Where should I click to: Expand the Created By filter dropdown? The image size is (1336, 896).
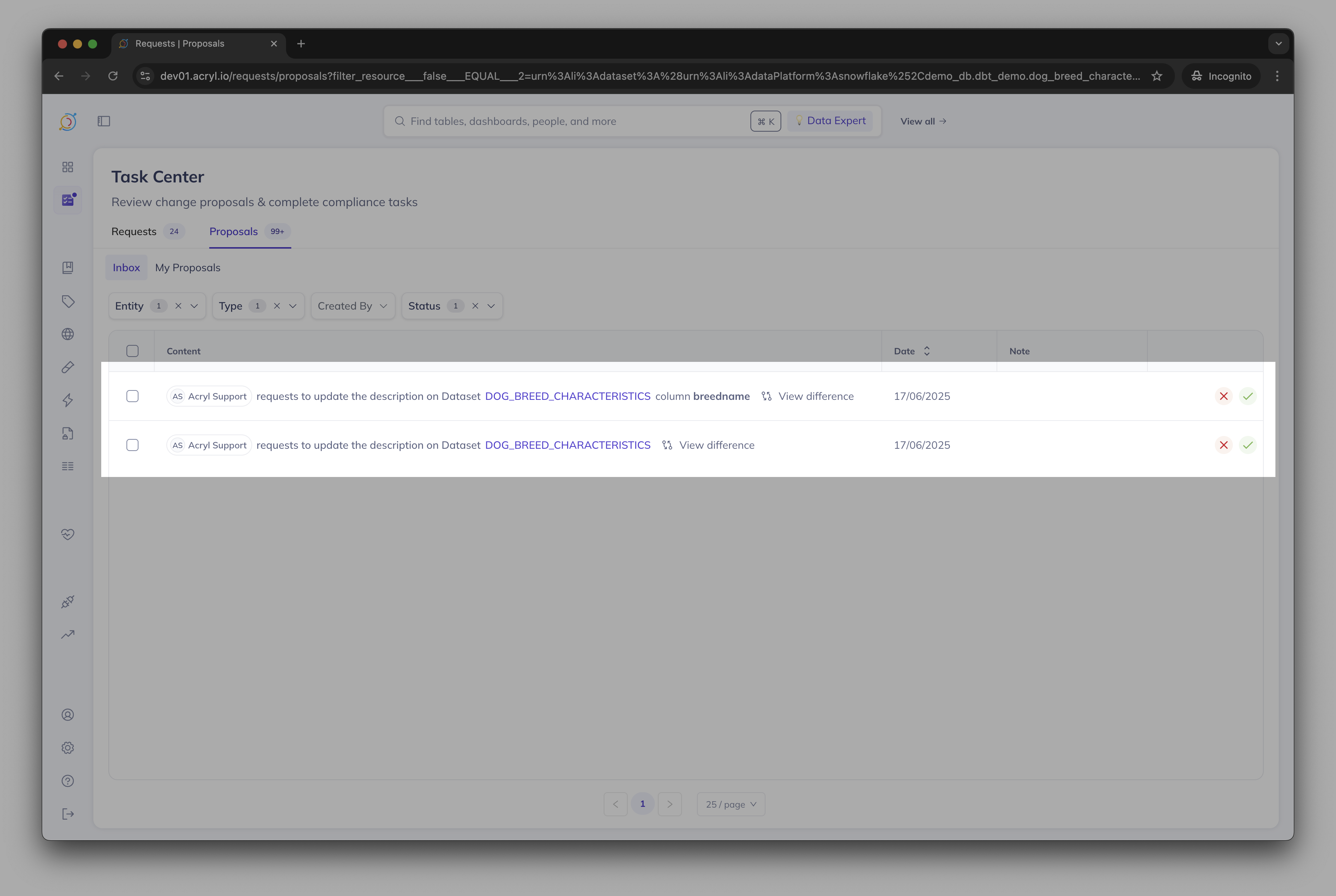[353, 306]
